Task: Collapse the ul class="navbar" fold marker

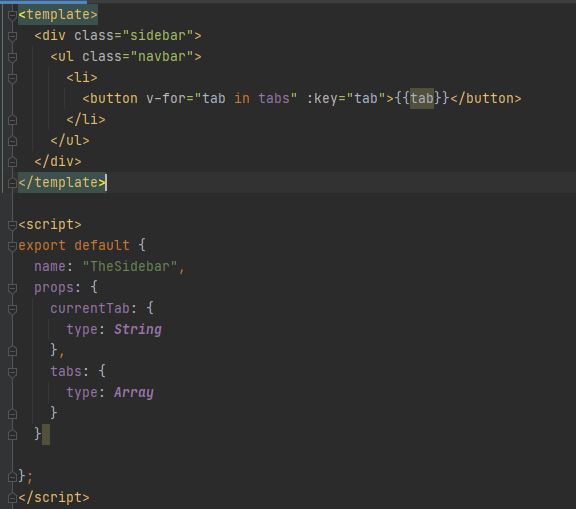Action: (x=12, y=57)
